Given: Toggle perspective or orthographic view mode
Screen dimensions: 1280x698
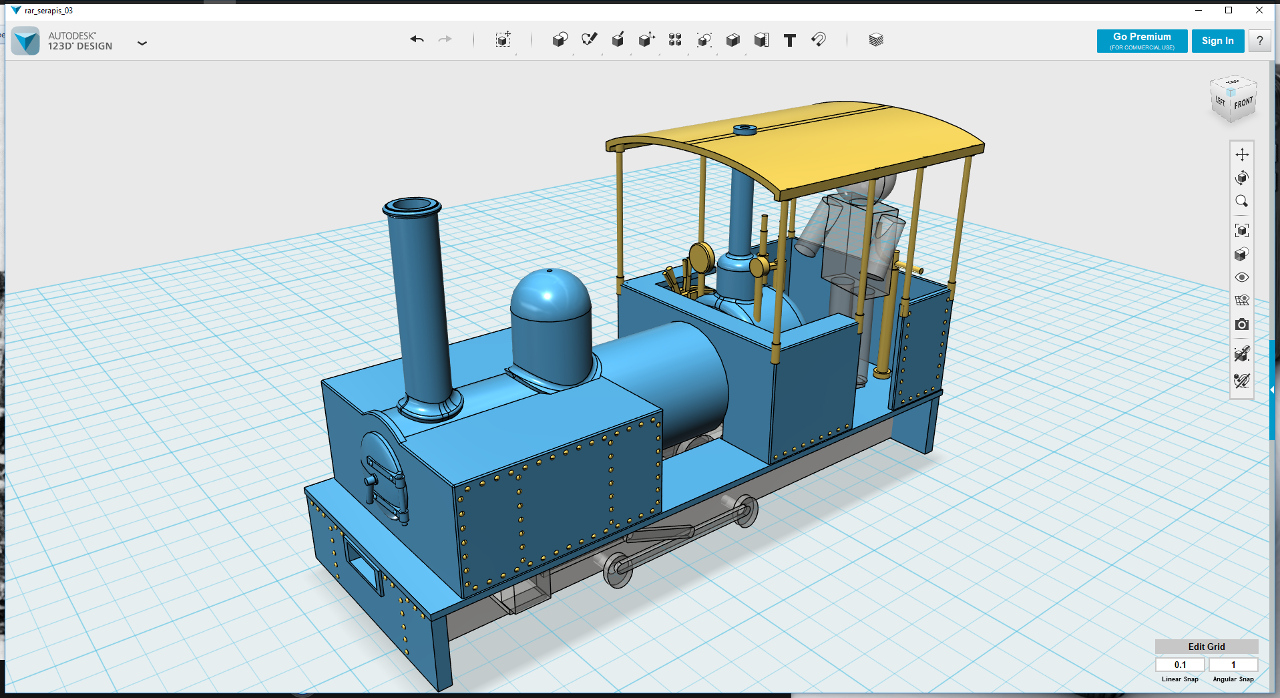Looking at the screenshot, I should click(1242, 254).
